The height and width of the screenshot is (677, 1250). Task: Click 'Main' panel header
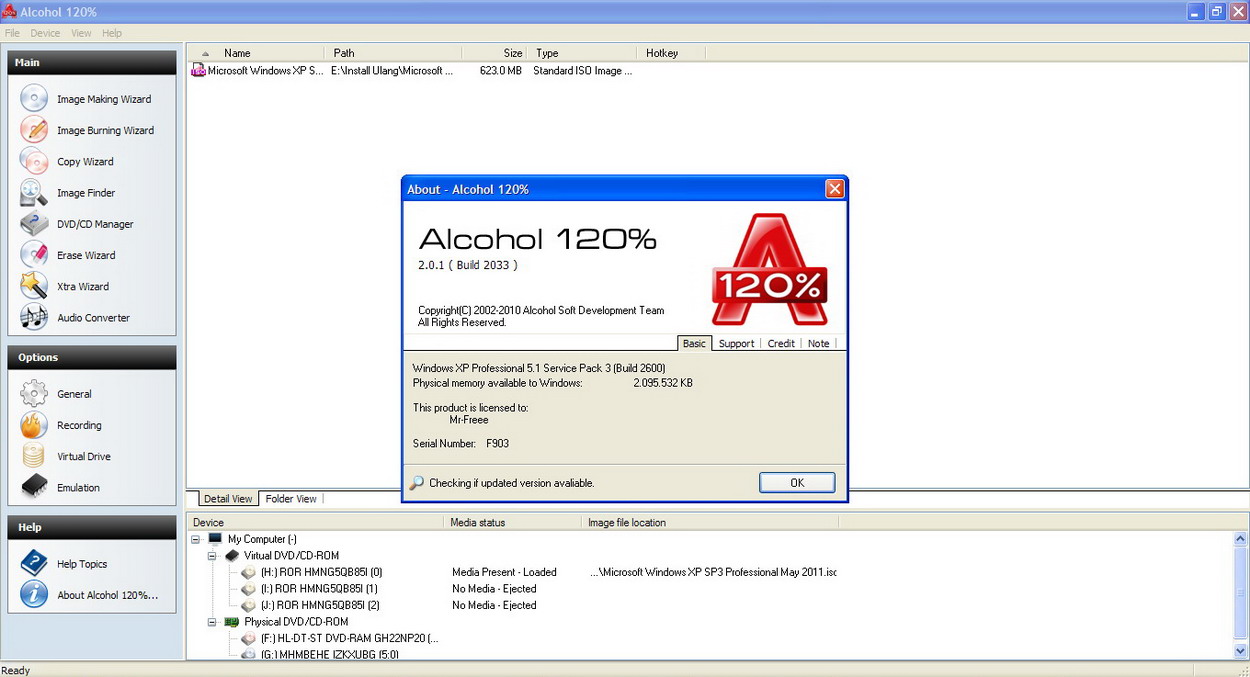(92, 62)
